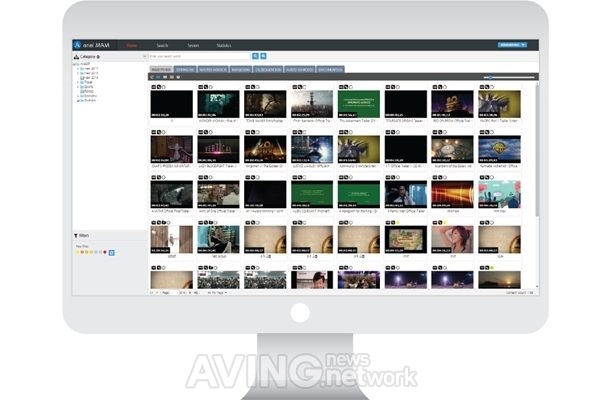Click the aneMAM logo icon

click(77, 45)
